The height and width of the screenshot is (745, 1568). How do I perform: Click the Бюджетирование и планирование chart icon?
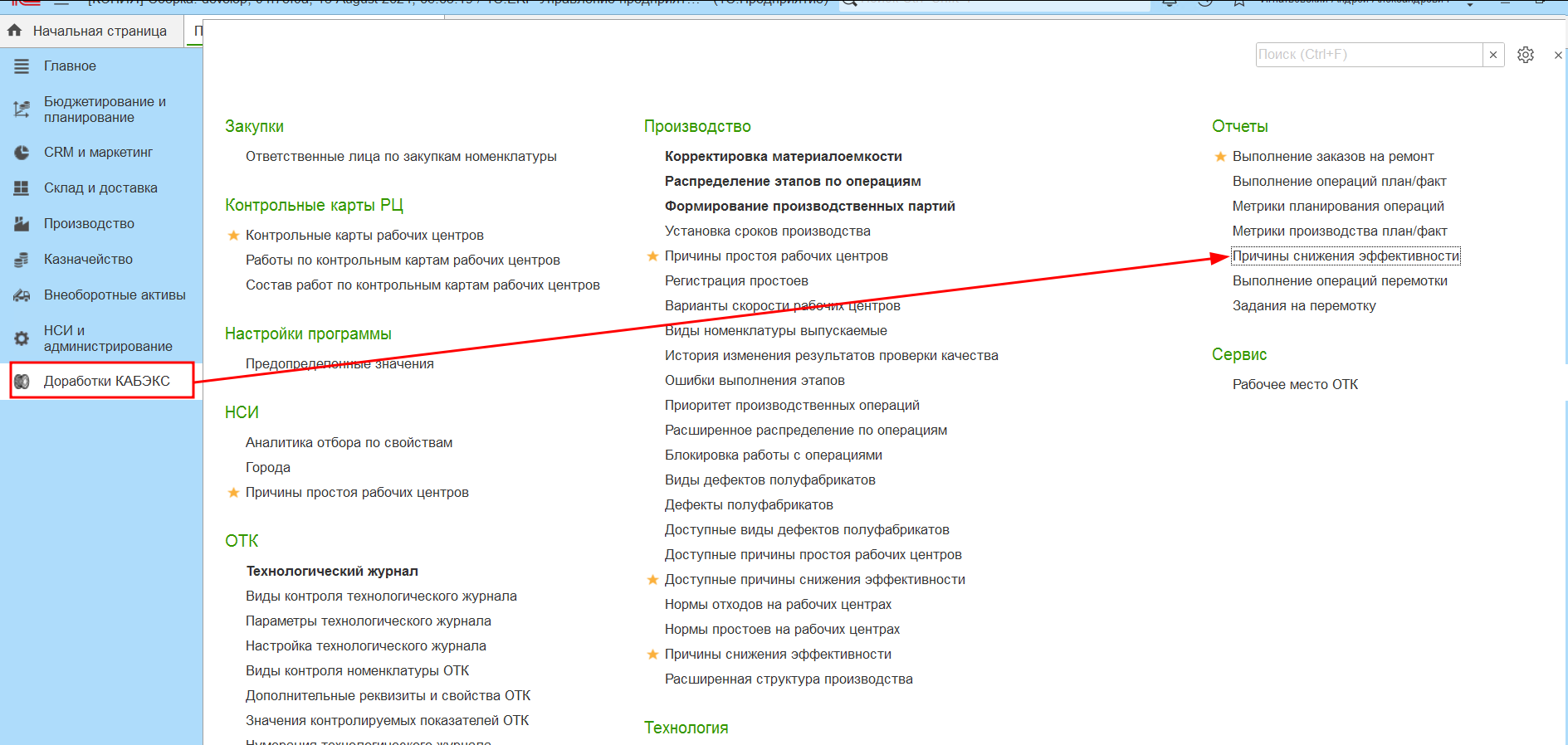tap(22, 110)
